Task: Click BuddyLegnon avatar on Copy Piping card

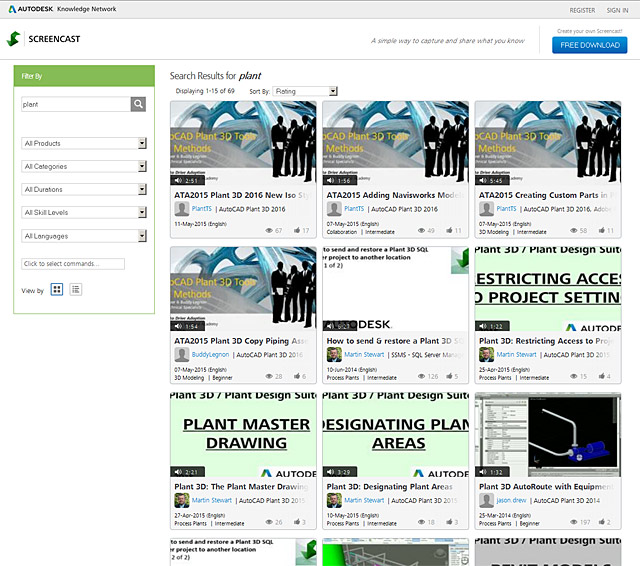Action: click(182, 355)
